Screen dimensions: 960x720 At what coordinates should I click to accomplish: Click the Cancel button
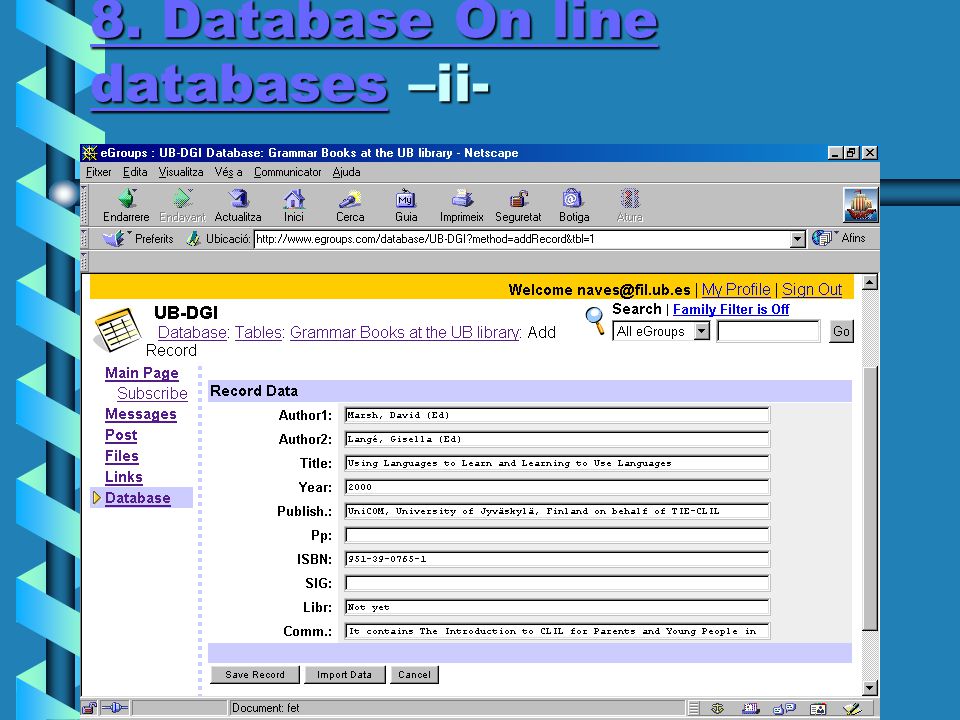[x=414, y=675]
